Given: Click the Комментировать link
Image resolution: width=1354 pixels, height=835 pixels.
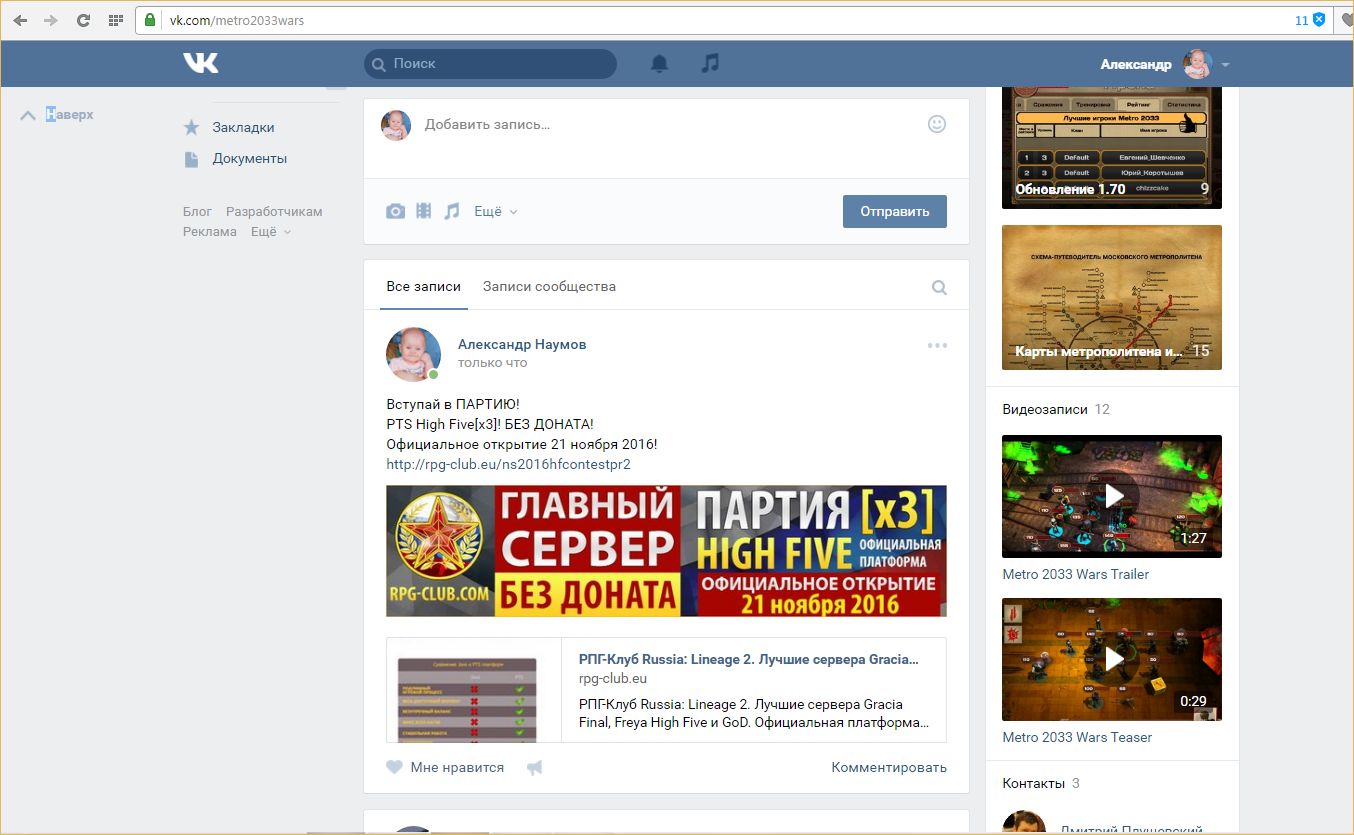Looking at the screenshot, I should 889,767.
